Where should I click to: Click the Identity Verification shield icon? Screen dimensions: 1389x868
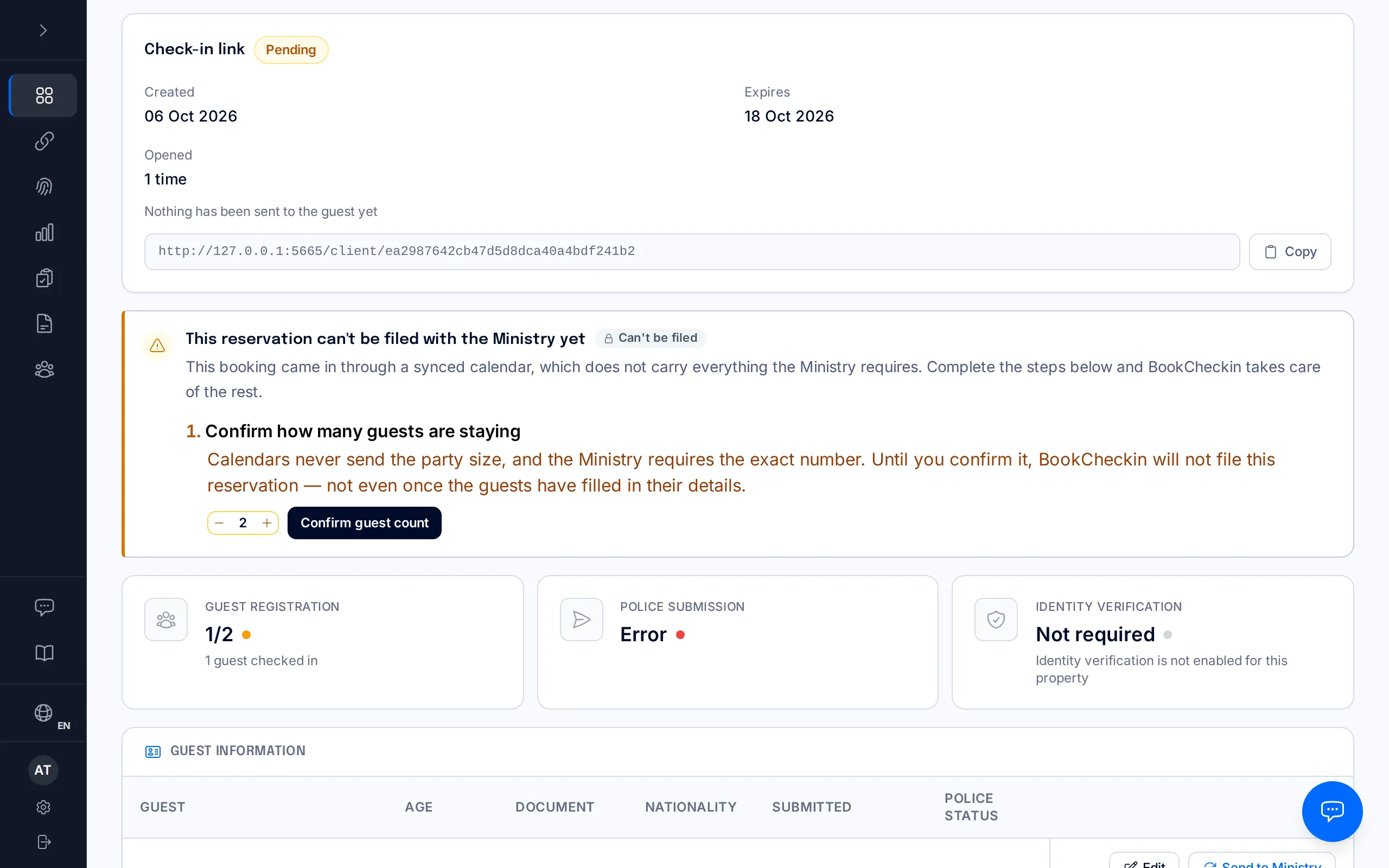(x=996, y=620)
